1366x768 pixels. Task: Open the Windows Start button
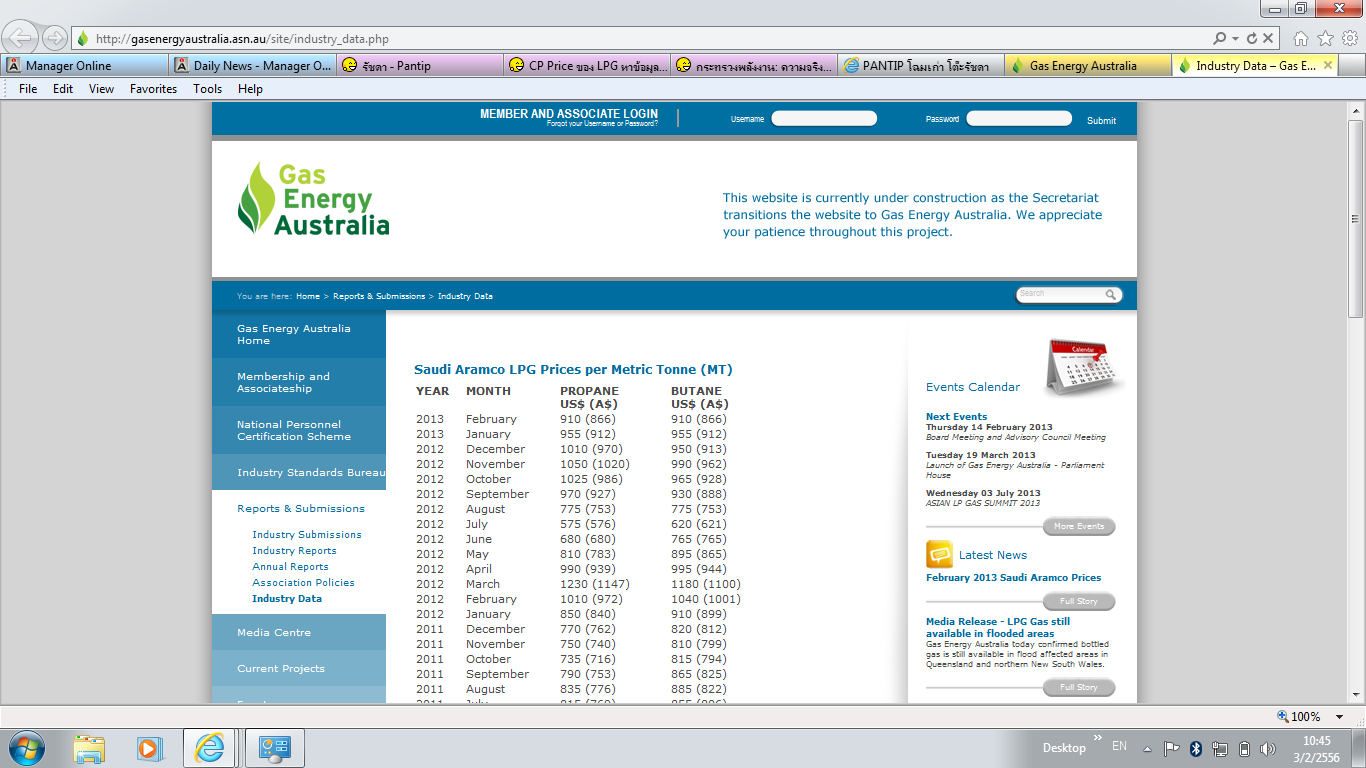(26, 747)
